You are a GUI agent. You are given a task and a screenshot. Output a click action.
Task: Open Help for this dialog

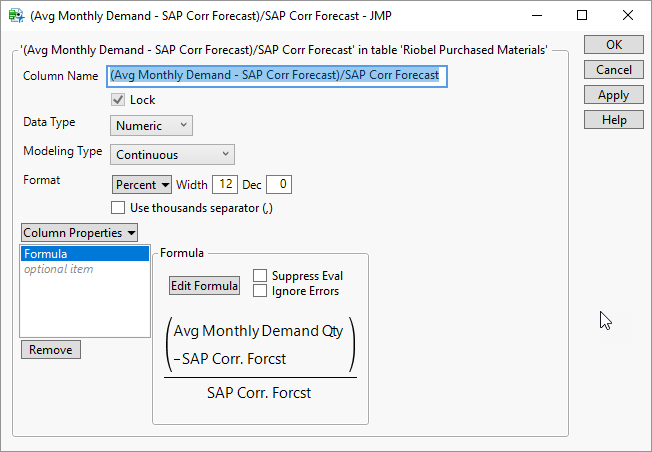613,120
